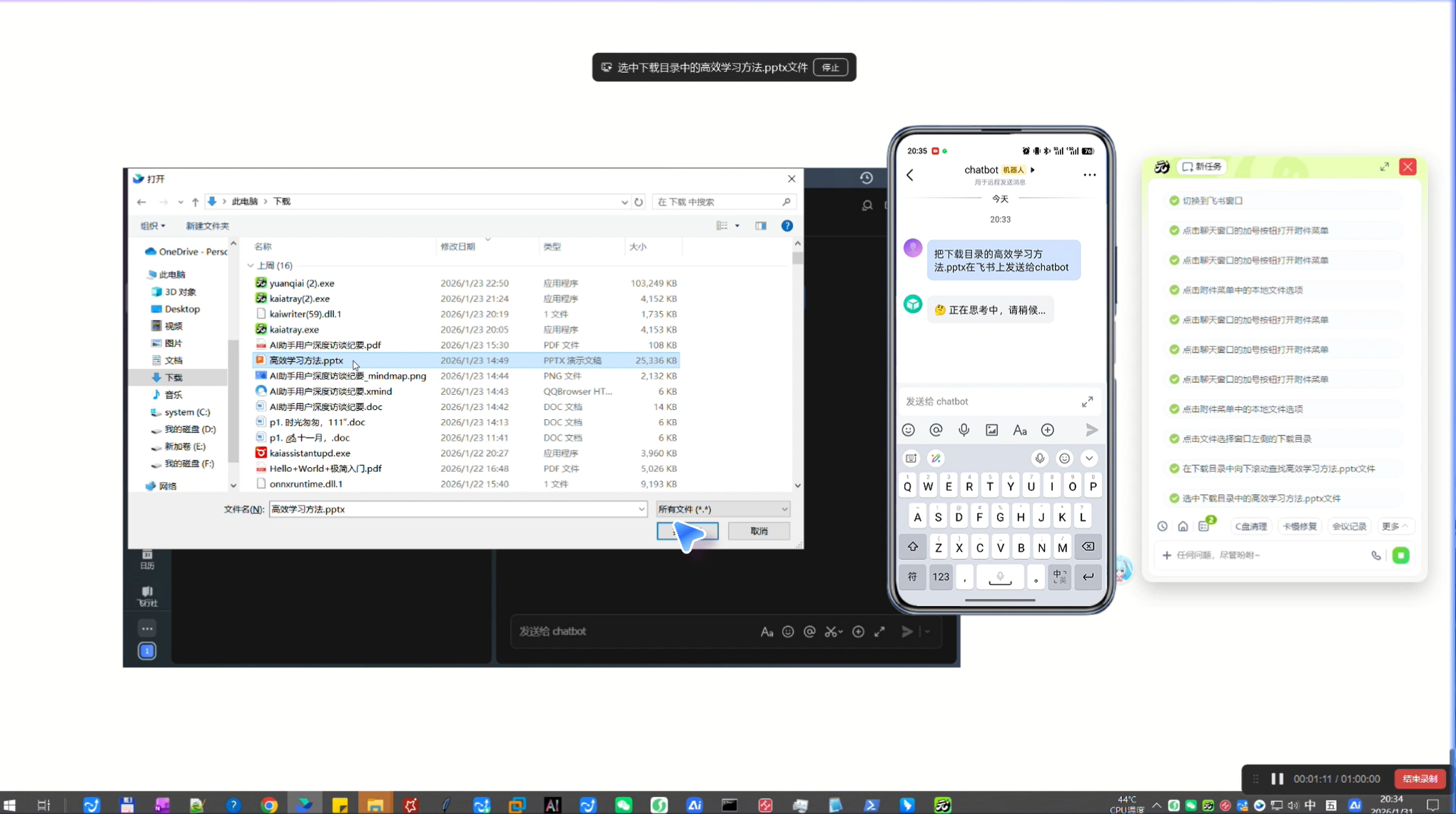
Task: Open the 组织 dropdown menu
Action: (153, 226)
